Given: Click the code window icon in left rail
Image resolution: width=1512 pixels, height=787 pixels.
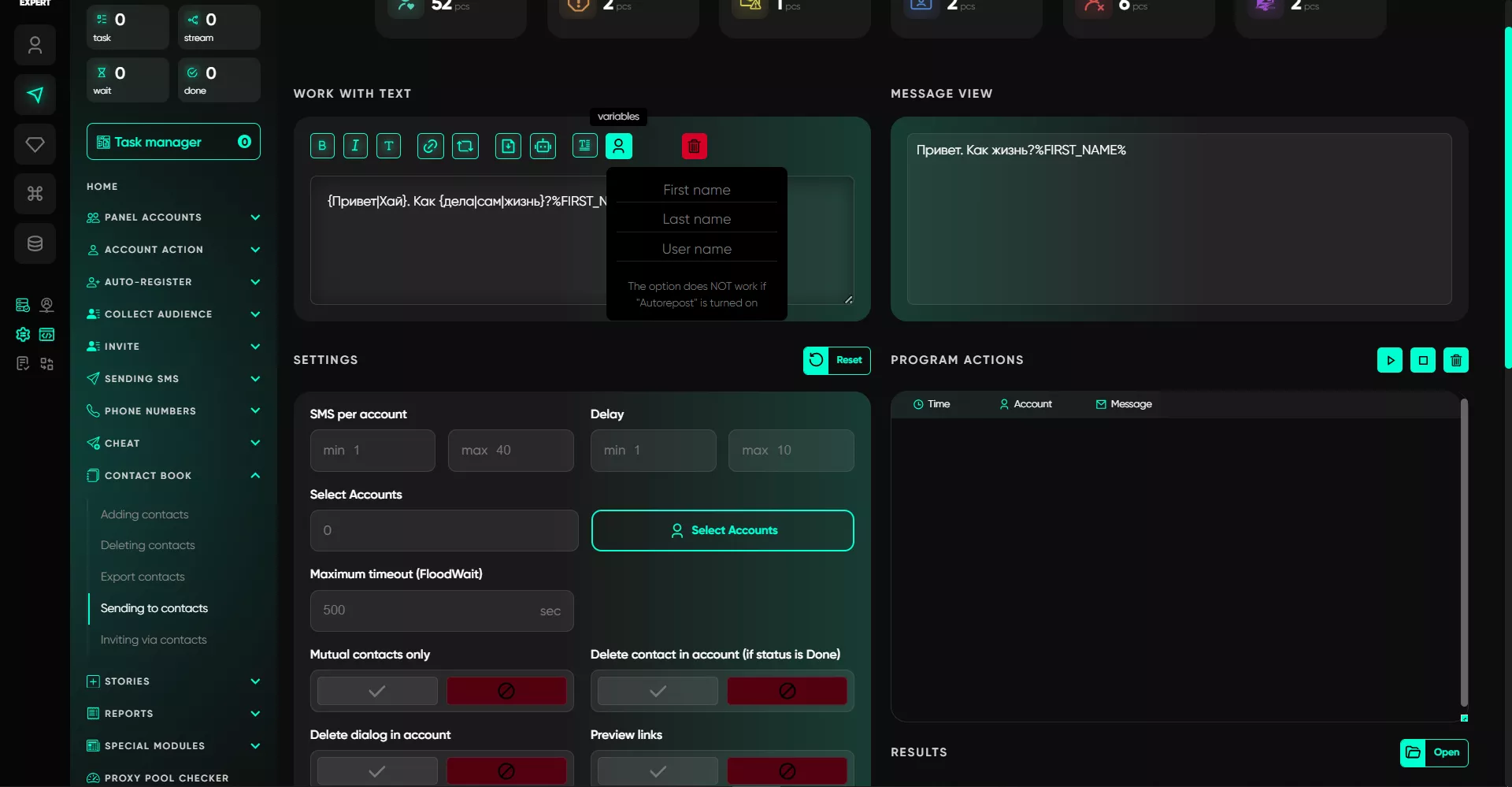Looking at the screenshot, I should click(47, 334).
